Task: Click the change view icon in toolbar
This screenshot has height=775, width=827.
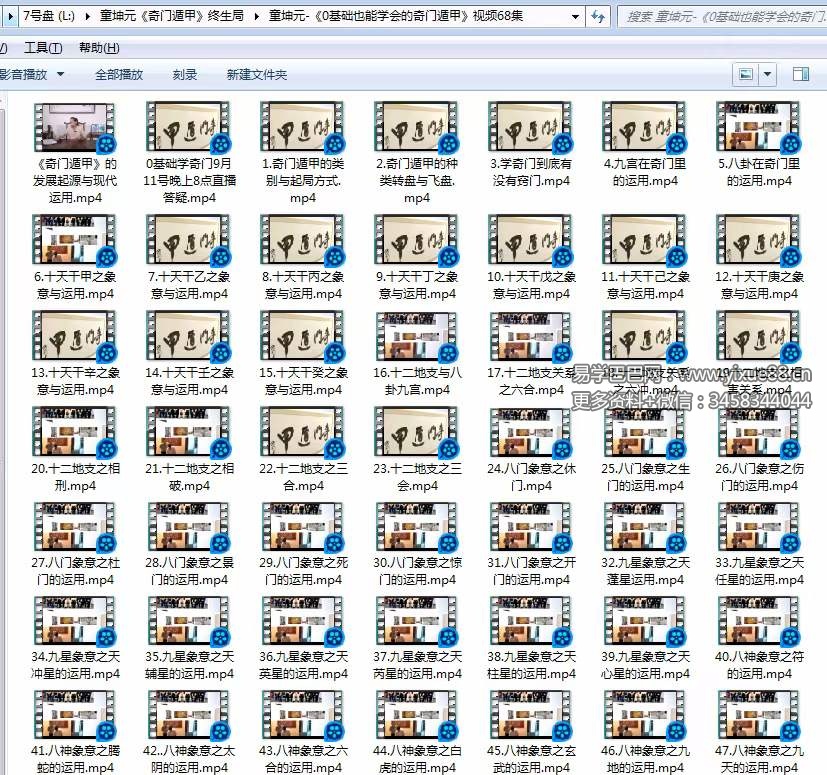Action: click(746, 74)
